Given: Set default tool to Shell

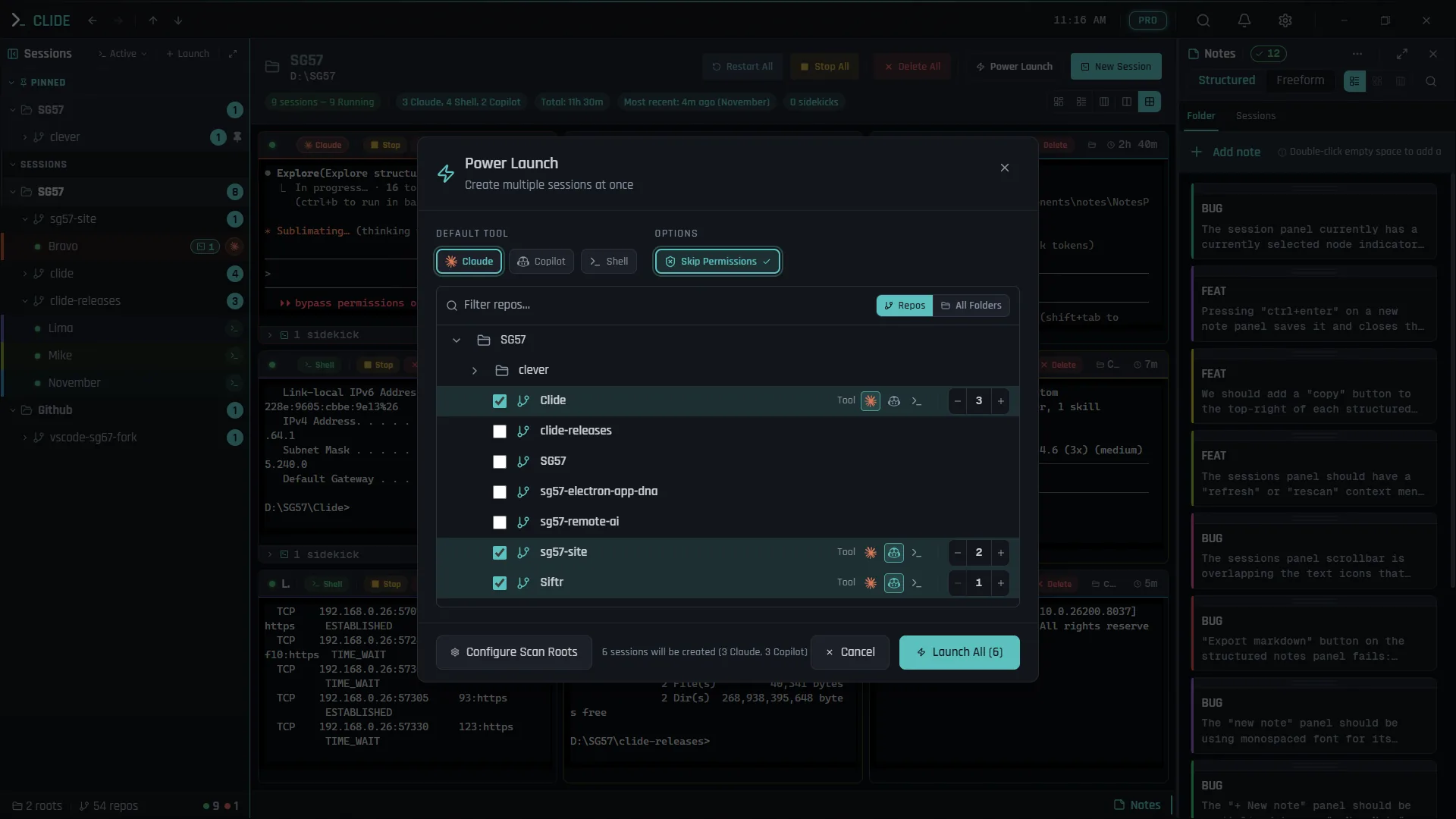Looking at the screenshot, I should coord(608,262).
